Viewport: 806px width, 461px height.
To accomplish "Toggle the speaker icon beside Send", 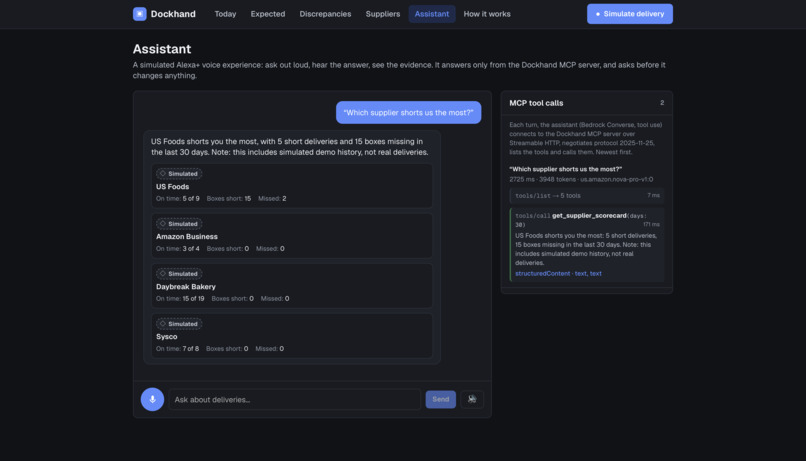I will click(472, 399).
